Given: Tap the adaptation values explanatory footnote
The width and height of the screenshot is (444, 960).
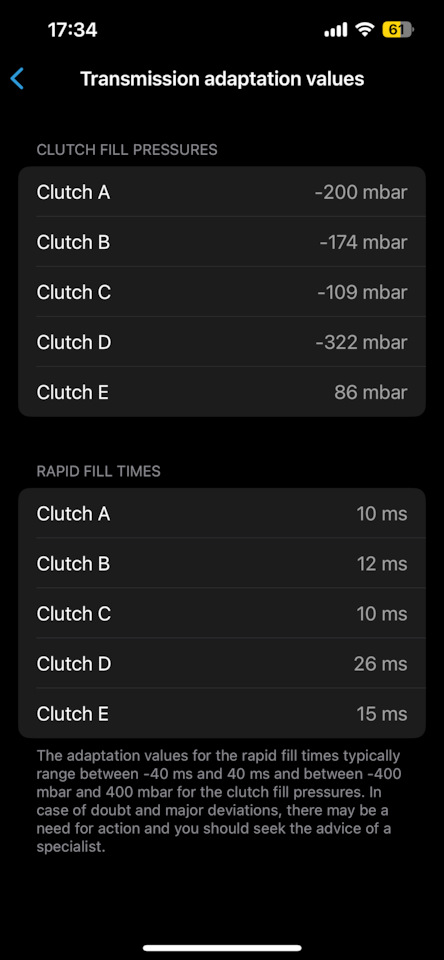Looking at the screenshot, I should point(219,801).
